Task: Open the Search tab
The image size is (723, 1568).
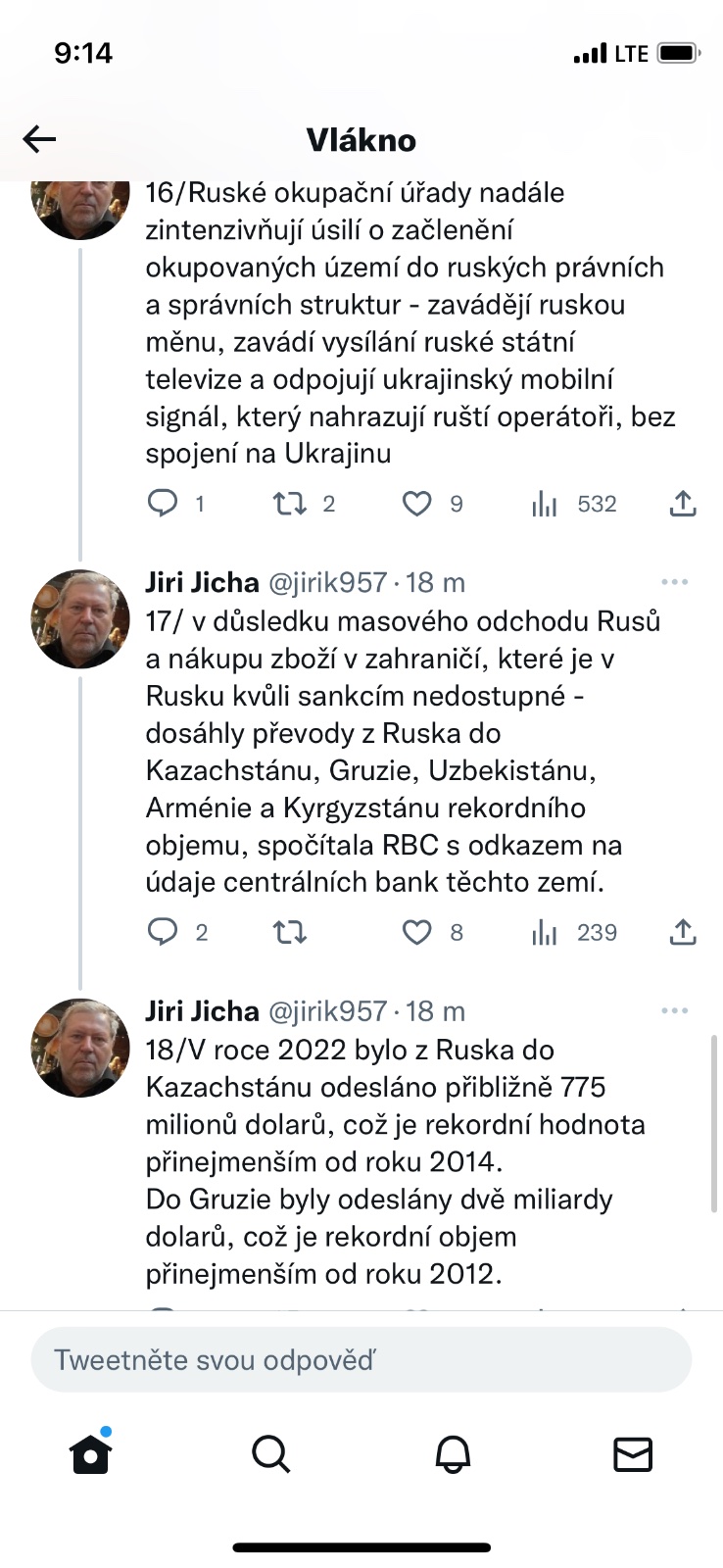Action: tap(271, 1454)
